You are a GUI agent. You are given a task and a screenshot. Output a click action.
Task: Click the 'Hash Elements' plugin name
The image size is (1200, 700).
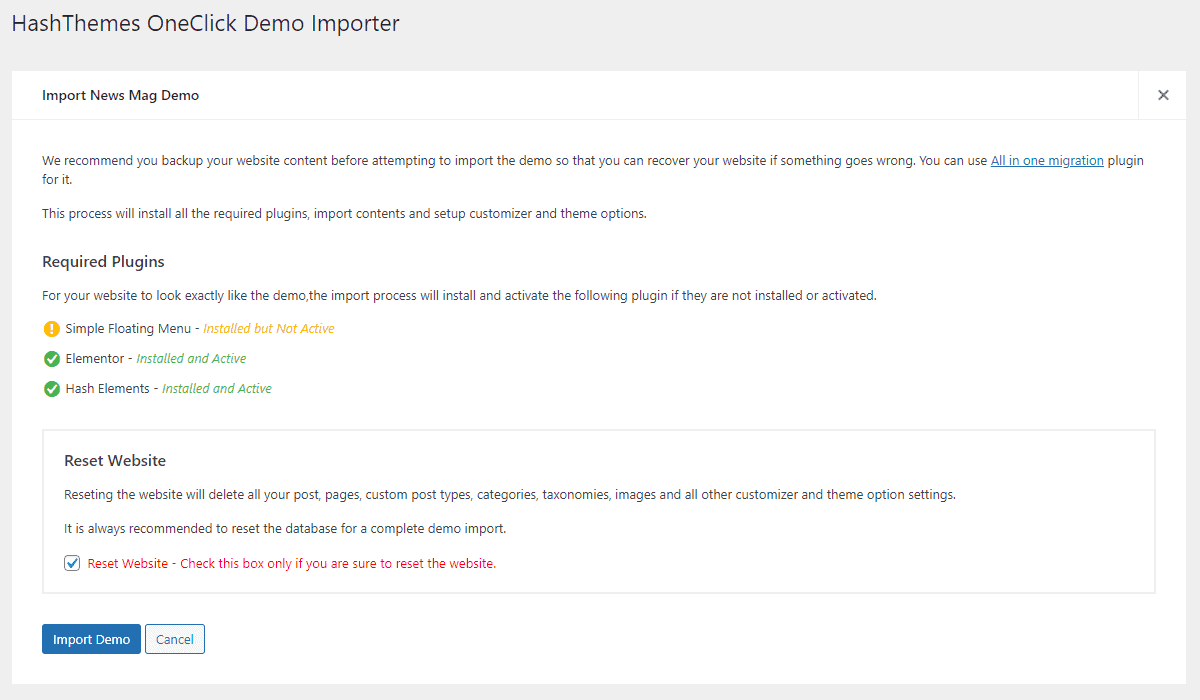[108, 389]
